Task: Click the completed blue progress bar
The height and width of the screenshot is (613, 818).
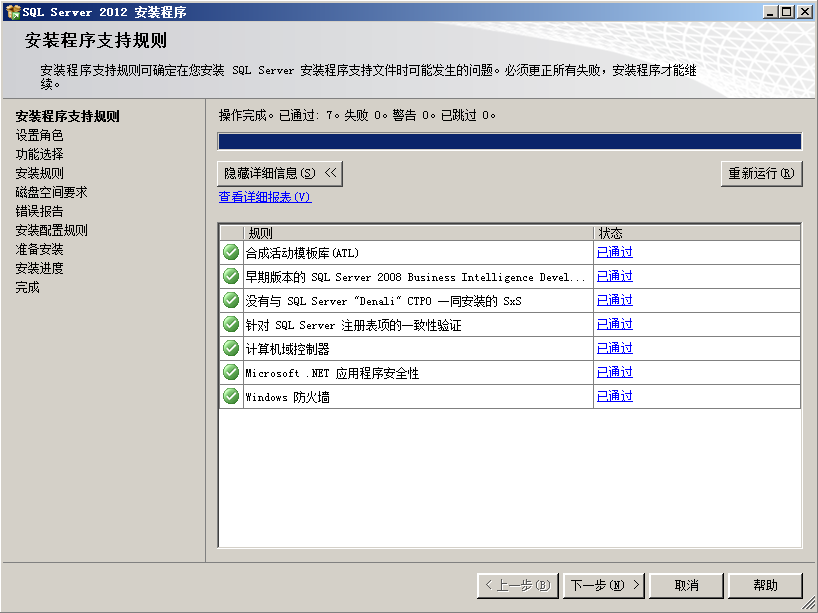Action: 510,141
